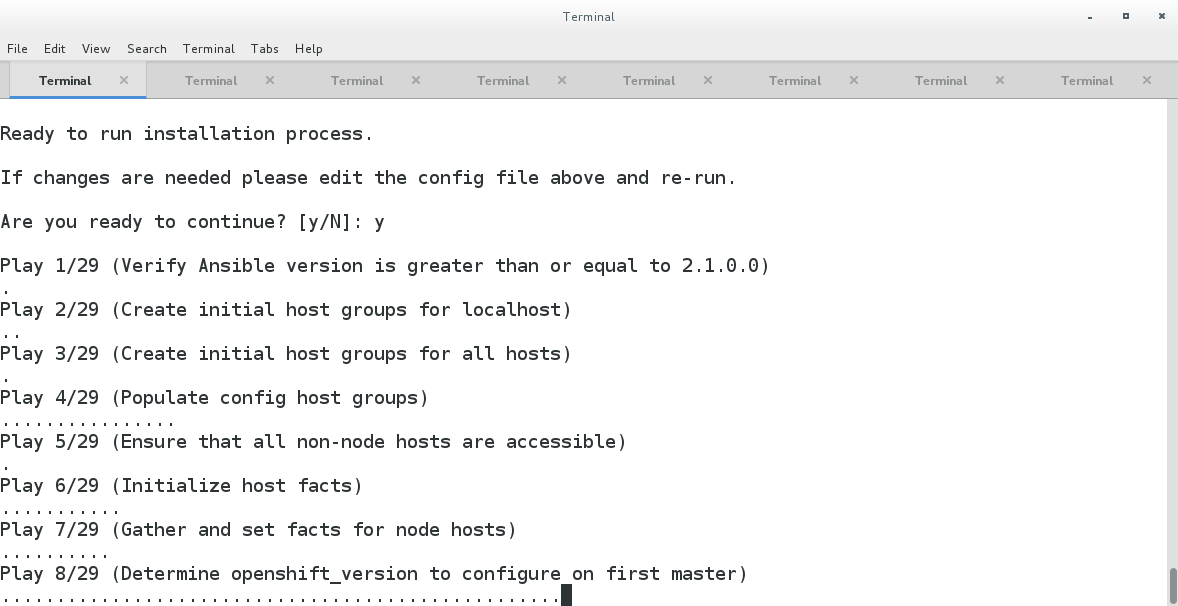1178x606 pixels.
Task: Open the Help menu
Action: 309,48
